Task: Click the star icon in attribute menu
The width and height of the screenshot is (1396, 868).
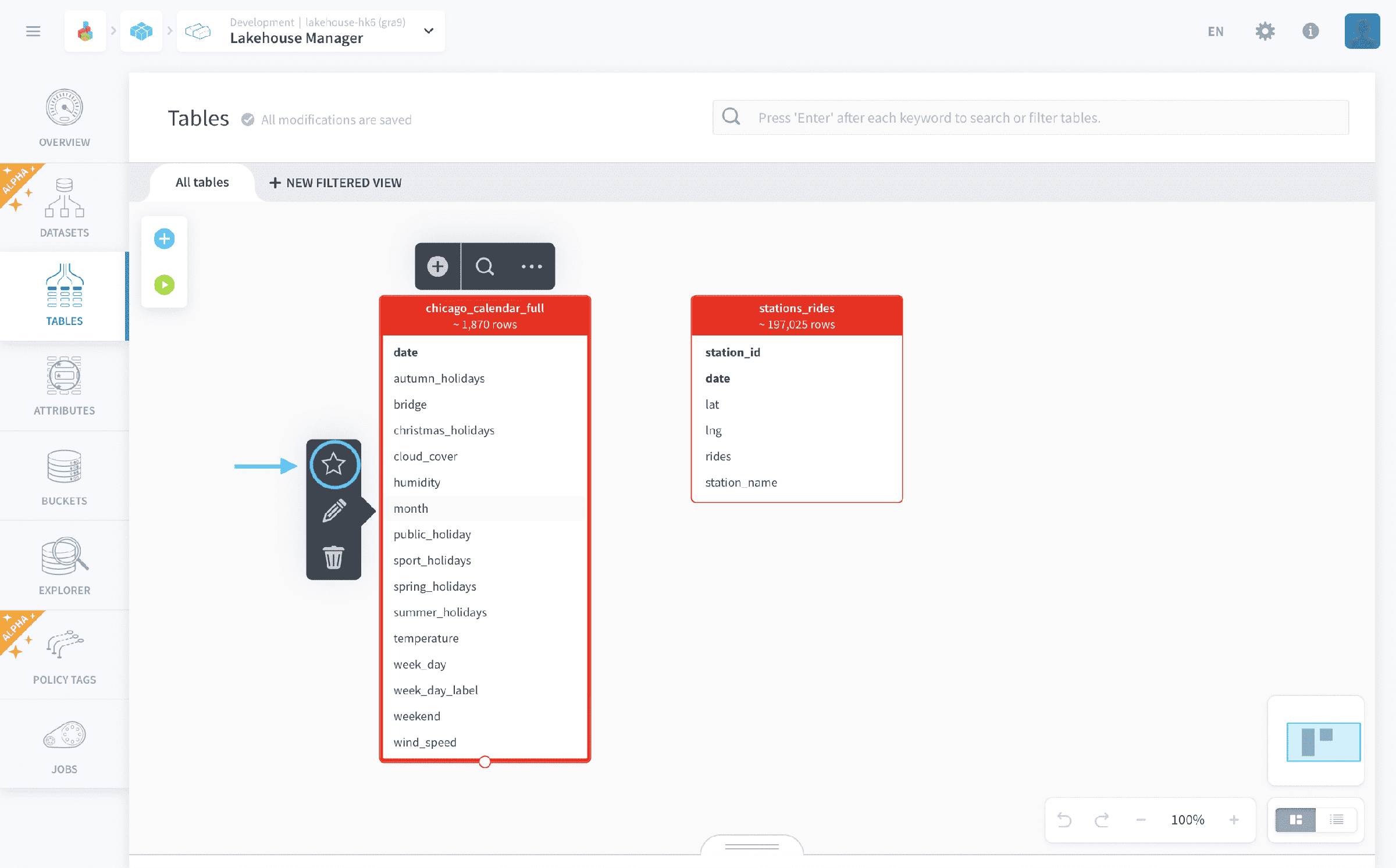Action: [334, 465]
